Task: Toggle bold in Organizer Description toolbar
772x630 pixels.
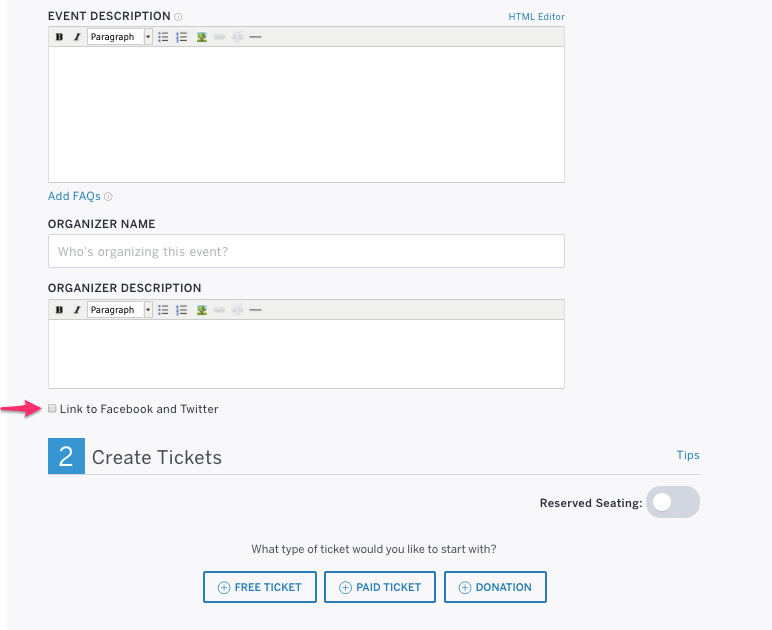Action: [60, 310]
